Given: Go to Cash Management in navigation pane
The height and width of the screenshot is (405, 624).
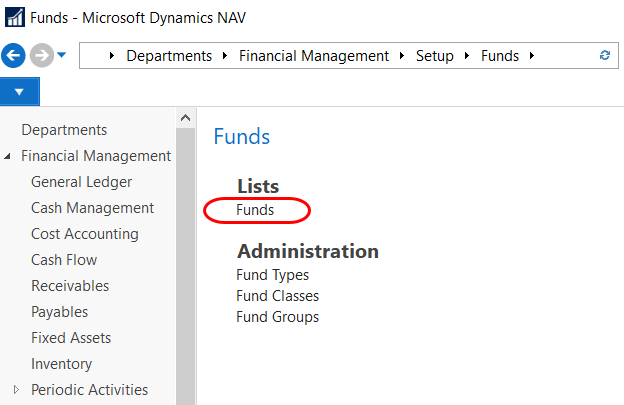Looking at the screenshot, I should pos(92,208).
